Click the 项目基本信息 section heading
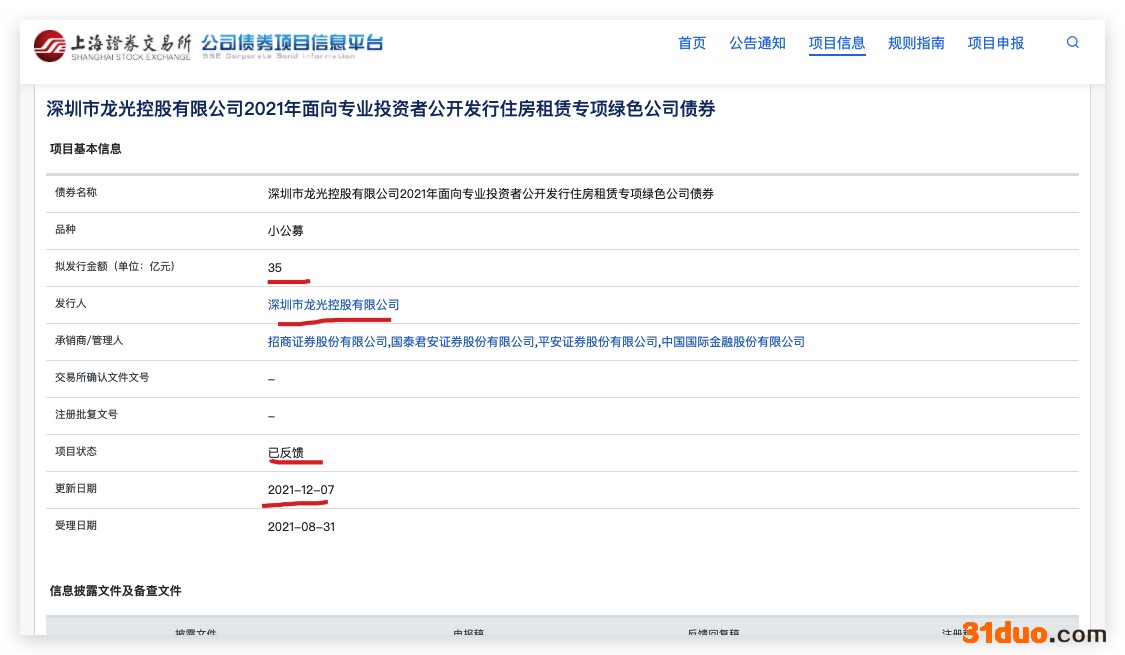The height and width of the screenshot is (655, 1125). (x=86, y=149)
